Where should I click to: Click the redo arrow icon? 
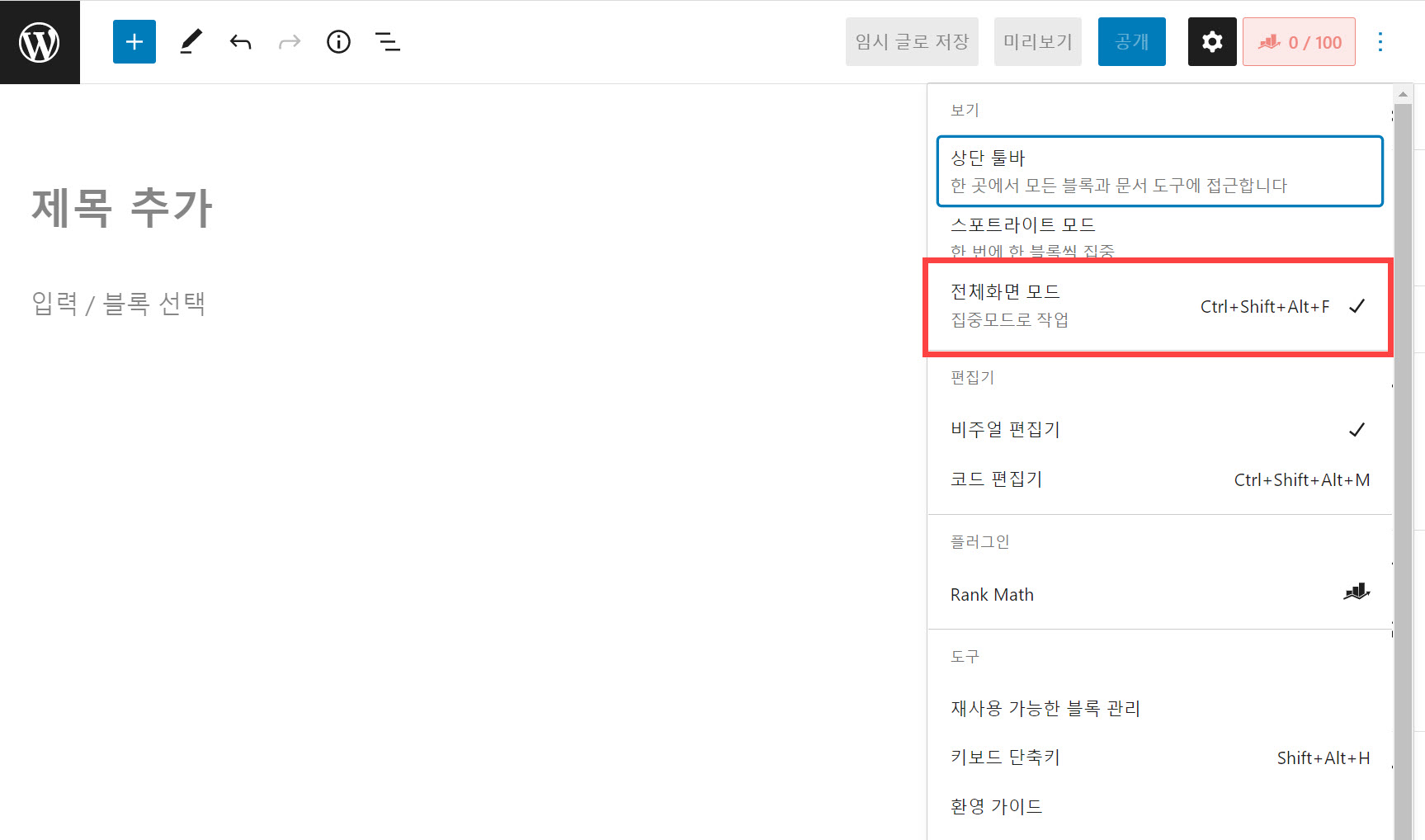coord(289,41)
